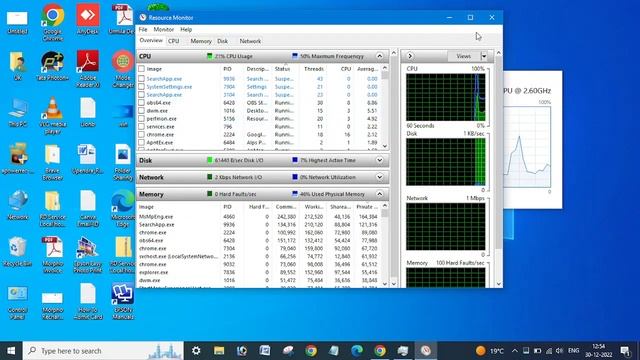Switch to the Disk tab
Screen dimensions: 640x360
click(x=222, y=41)
